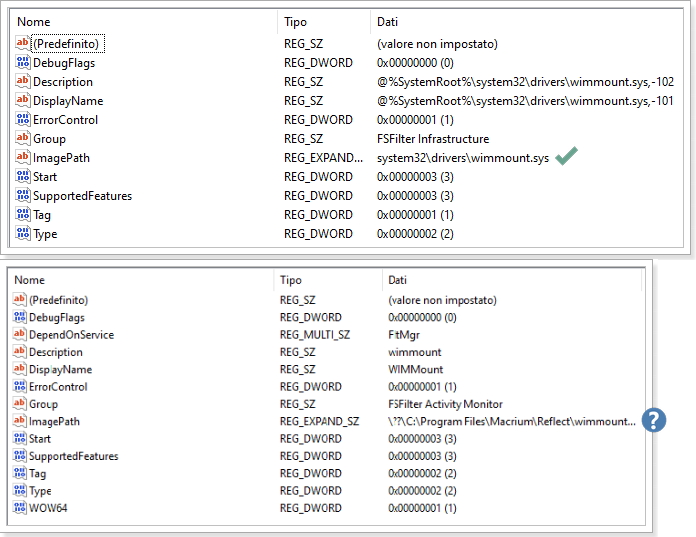The image size is (696, 537).
Task: Click the data ending wimmount.sys,-101
Action: coord(525,101)
